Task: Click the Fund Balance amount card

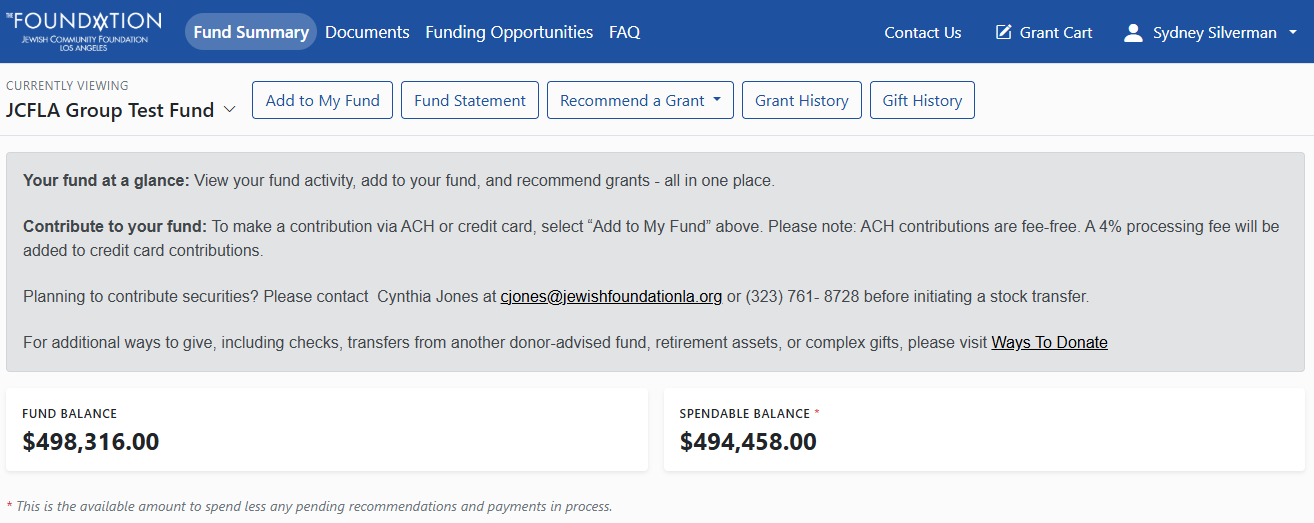Action: coord(327,430)
